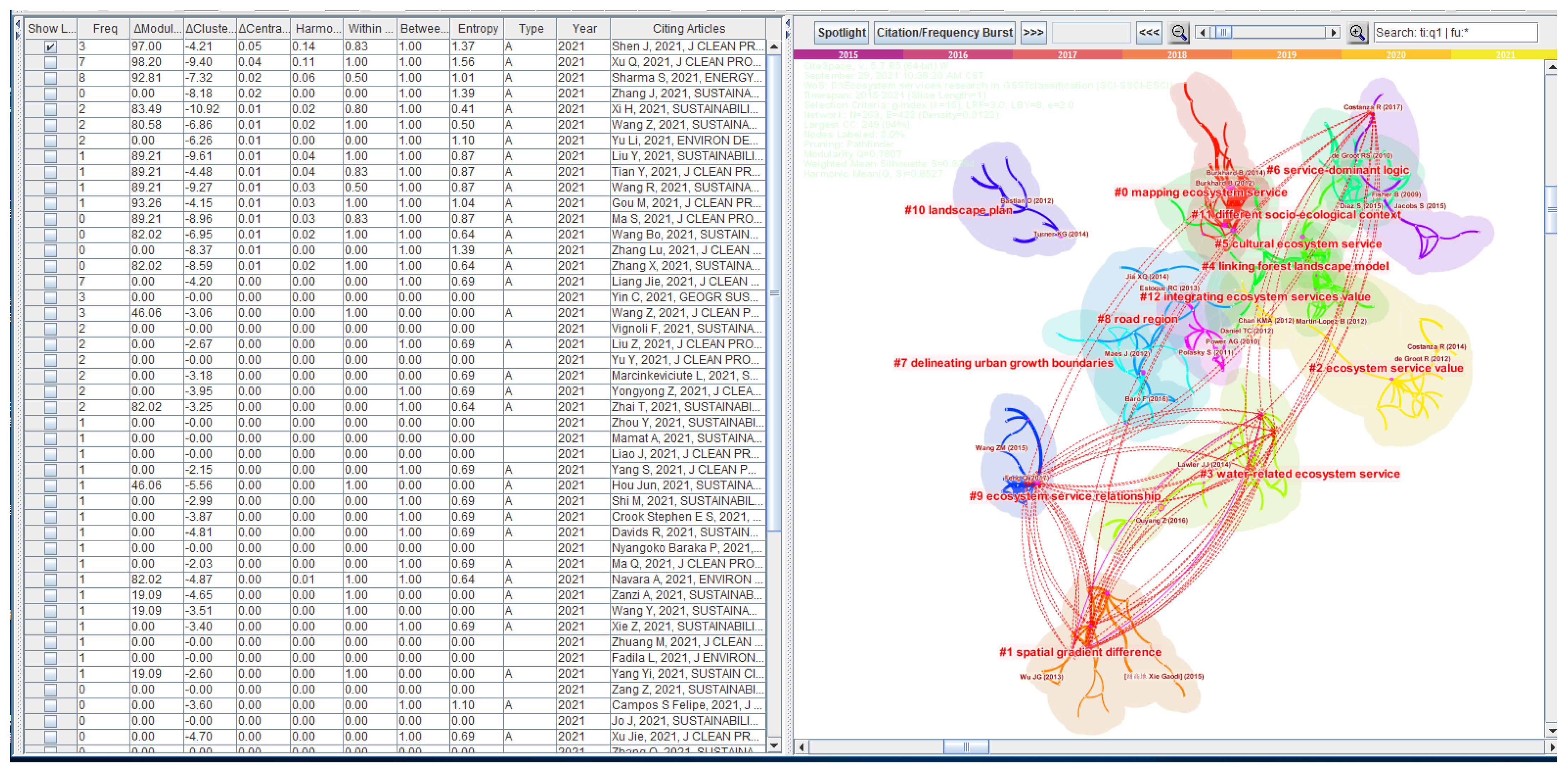The height and width of the screenshot is (773, 1568).
Task: Click the zoom level slider thumb
Action: point(1224,32)
